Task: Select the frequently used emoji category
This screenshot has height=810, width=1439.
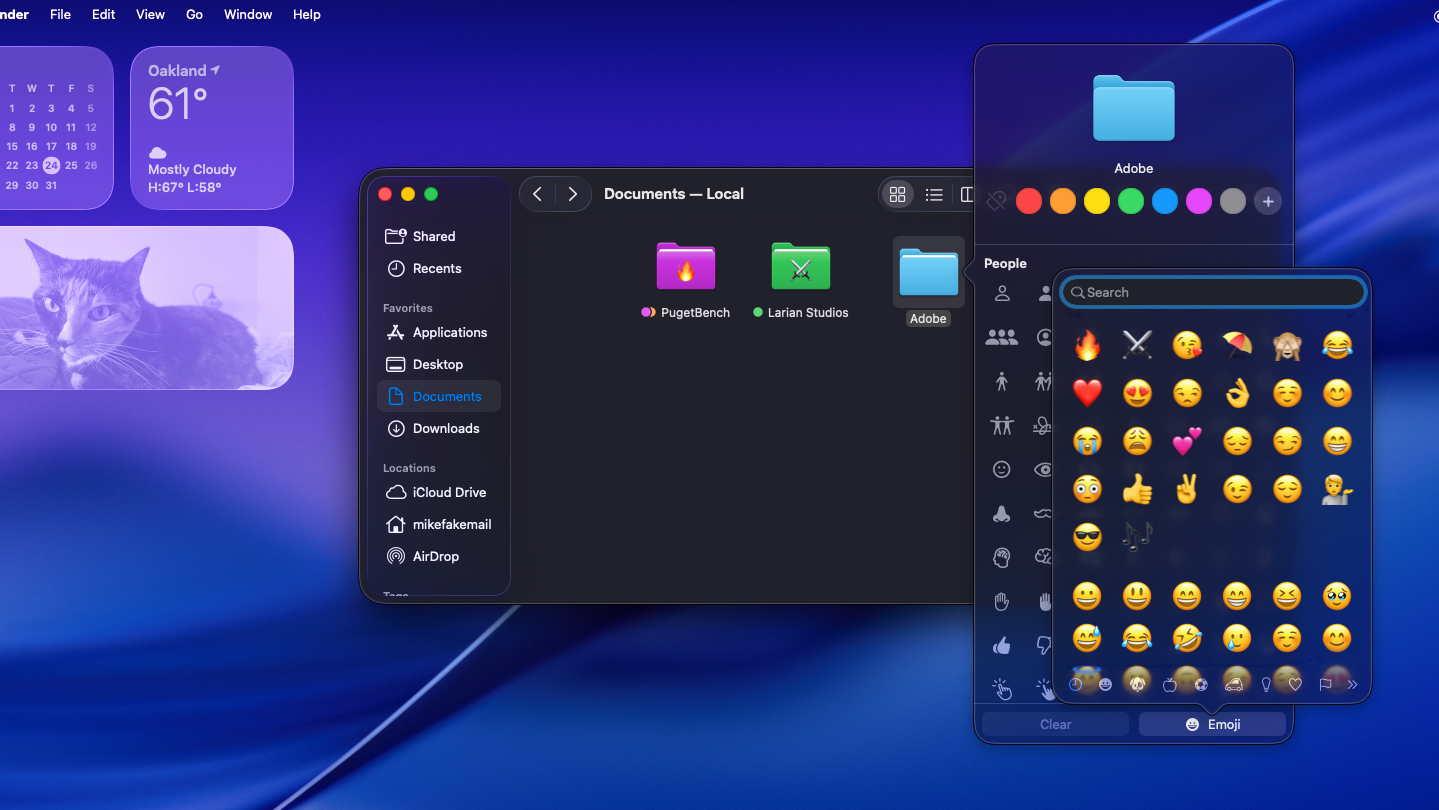Action: (1075, 684)
